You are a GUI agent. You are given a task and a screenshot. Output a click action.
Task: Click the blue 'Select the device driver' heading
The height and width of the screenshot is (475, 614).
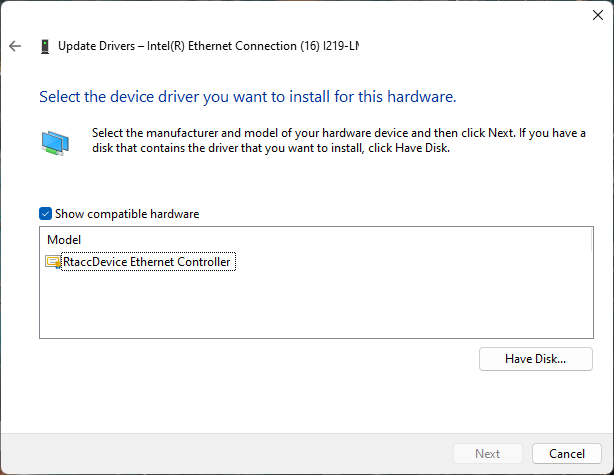pyautogui.click(x=247, y=97)
